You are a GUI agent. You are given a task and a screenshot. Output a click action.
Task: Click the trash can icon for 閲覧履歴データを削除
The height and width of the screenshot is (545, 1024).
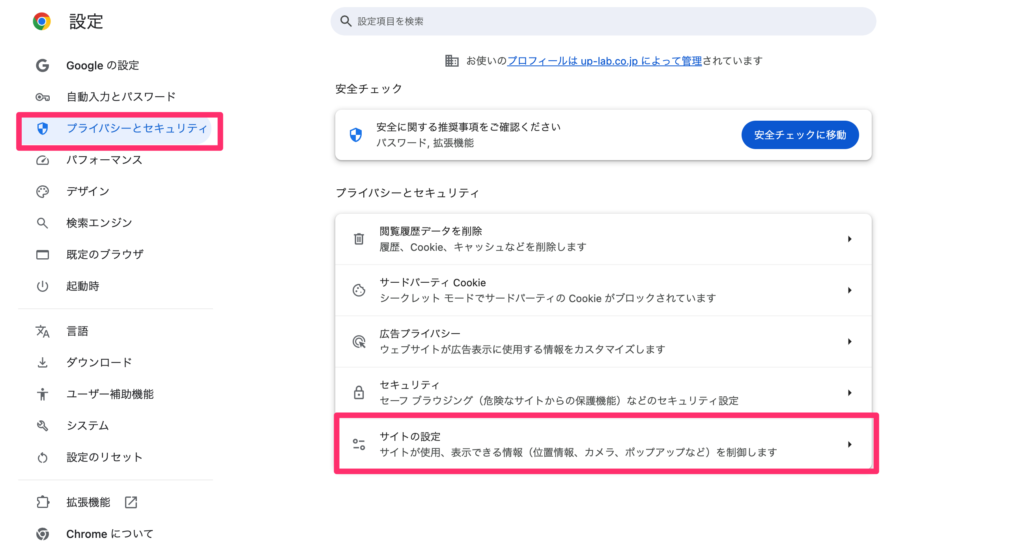359,239
